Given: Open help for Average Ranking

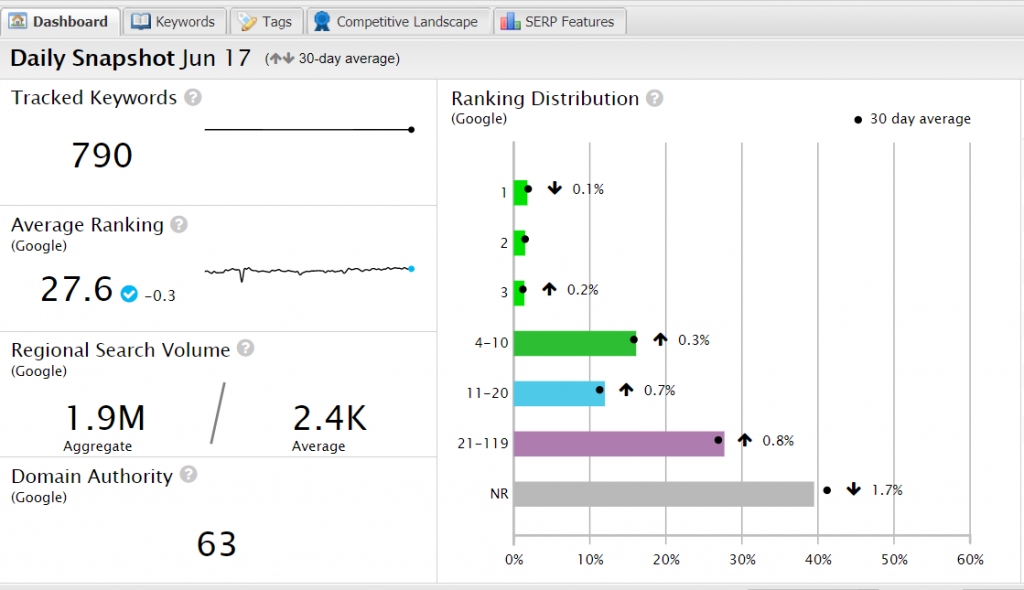Looking at the screenshot, I should point(179,225).
